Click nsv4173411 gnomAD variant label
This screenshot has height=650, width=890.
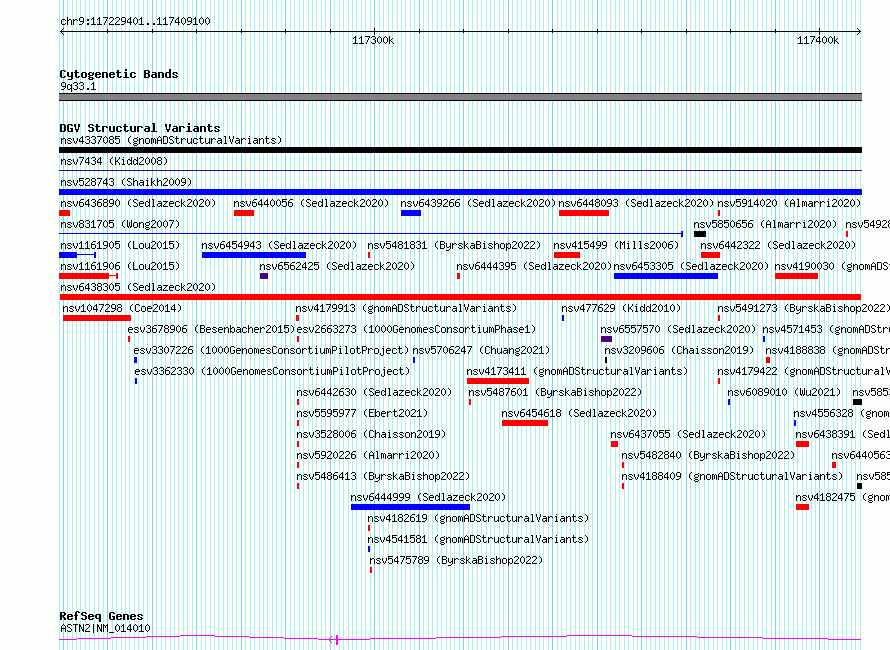click(x=577, y=371)
